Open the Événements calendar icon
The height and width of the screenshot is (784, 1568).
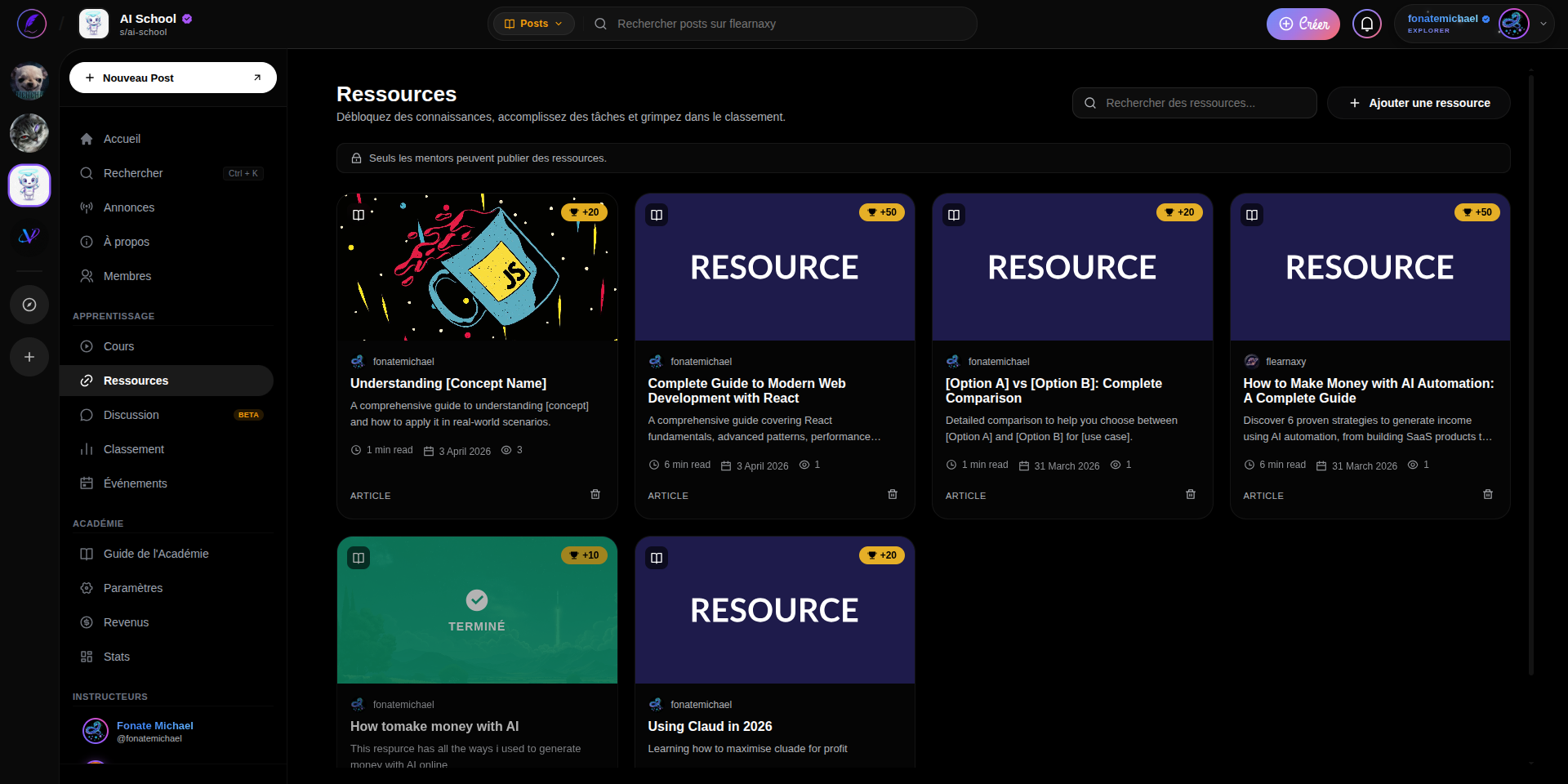pos(87,483)
